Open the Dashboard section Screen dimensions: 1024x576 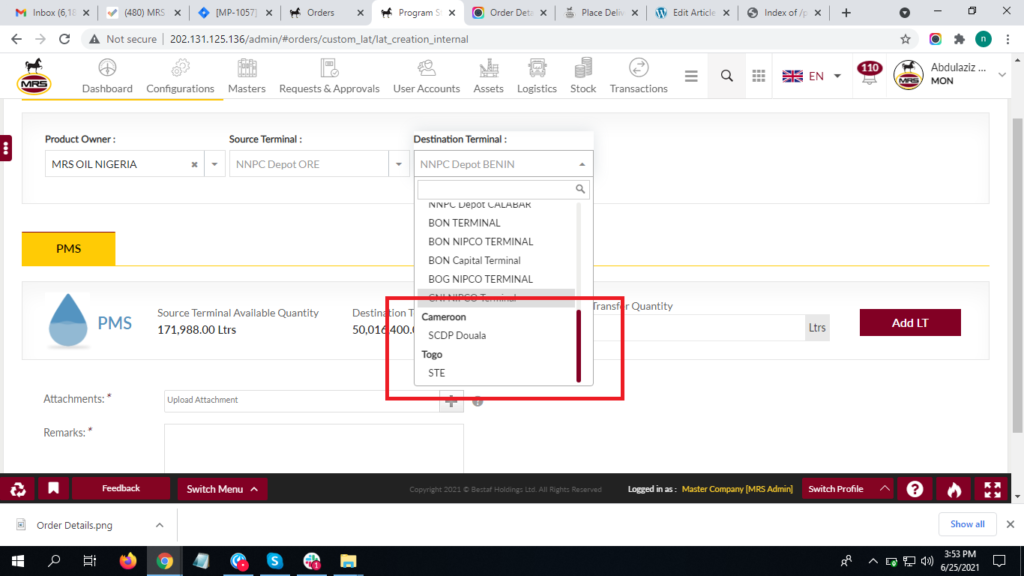click(x=107, y=76)
